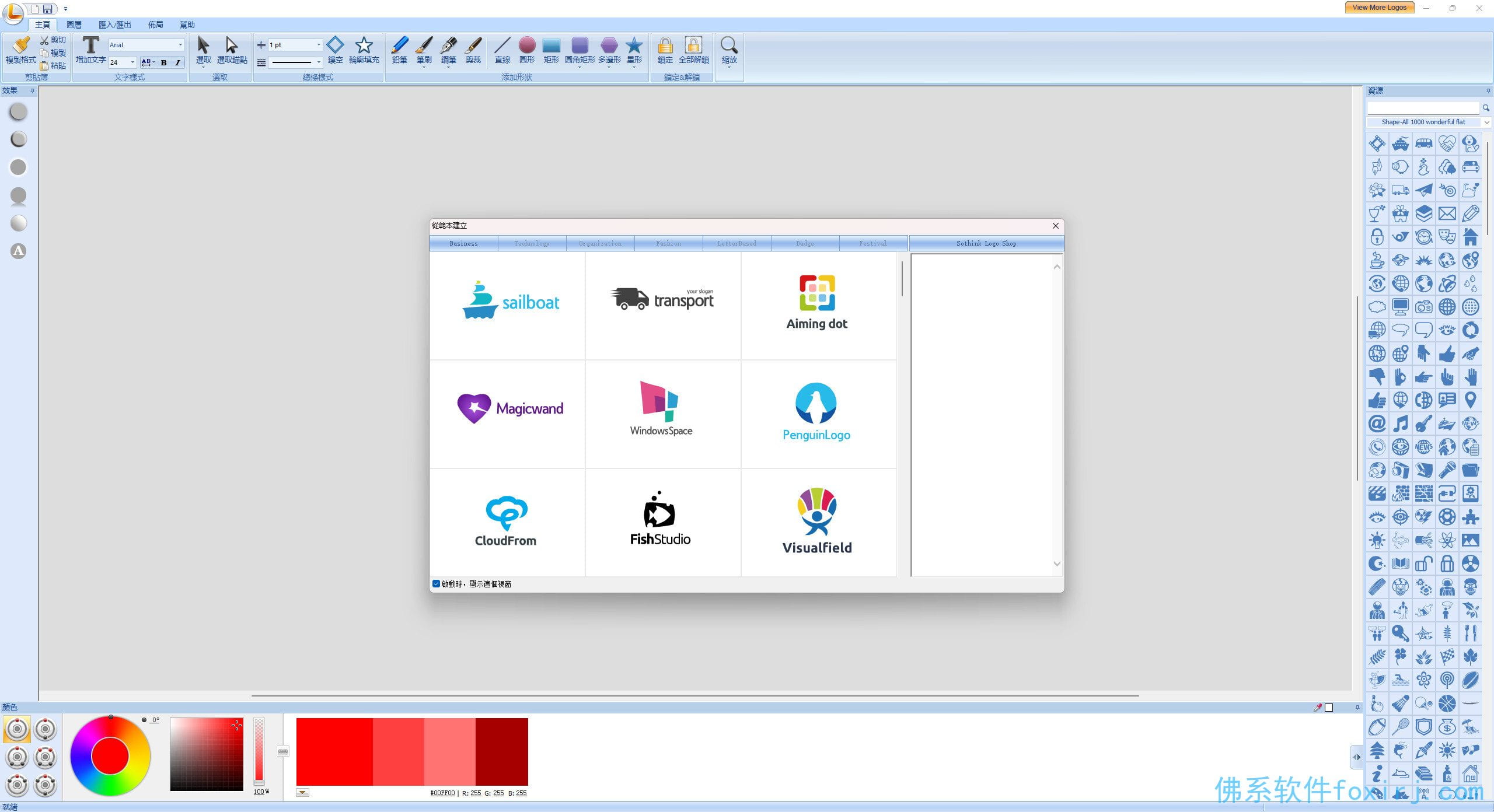Viewport: 1494px width, 812px height.
Task: Open the 幫助 ribbon tab
Action: 187,24
